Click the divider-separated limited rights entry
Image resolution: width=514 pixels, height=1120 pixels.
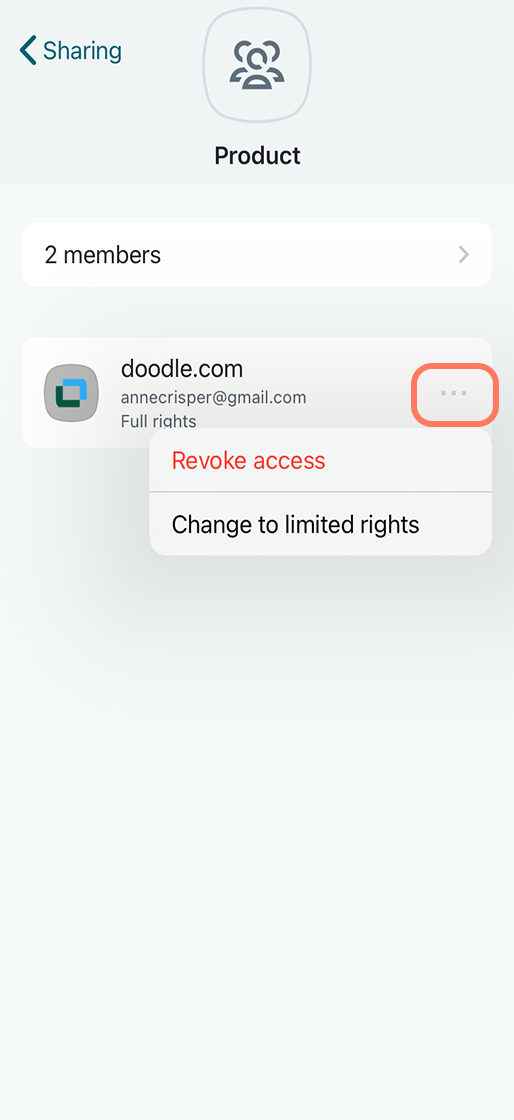point(321,524)
